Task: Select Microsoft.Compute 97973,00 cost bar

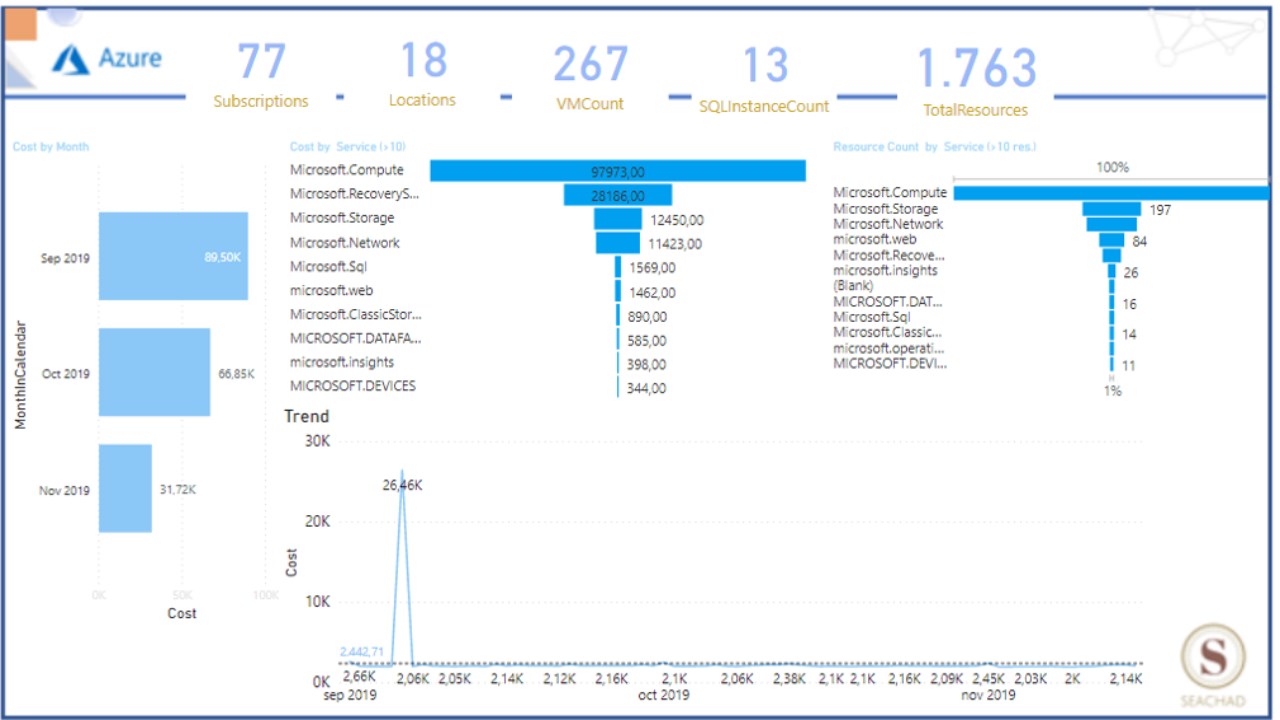Action: (618, 171)
